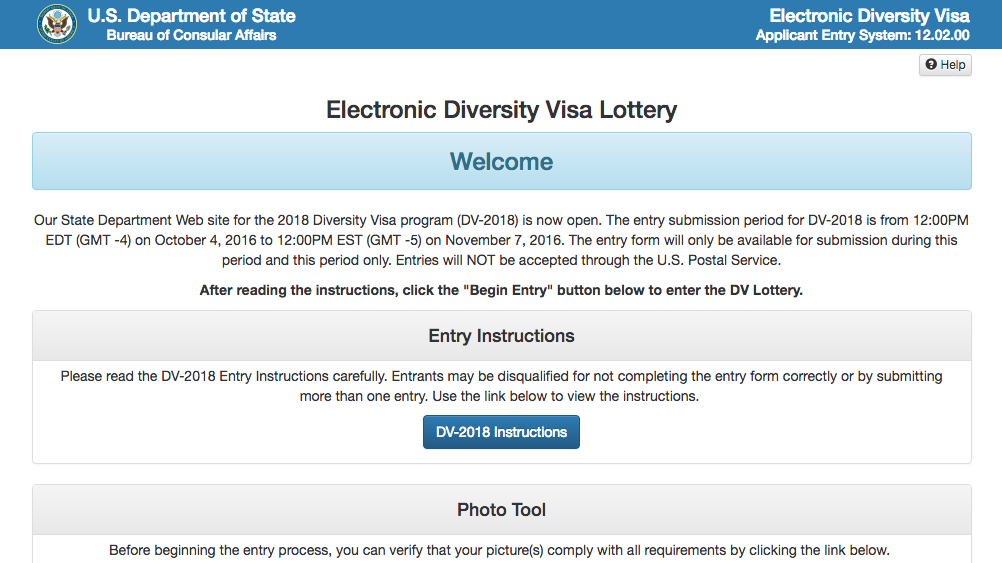Click the Bureau of Consular Affairs subtitle

pyautogui.click(x=191, y=35)
